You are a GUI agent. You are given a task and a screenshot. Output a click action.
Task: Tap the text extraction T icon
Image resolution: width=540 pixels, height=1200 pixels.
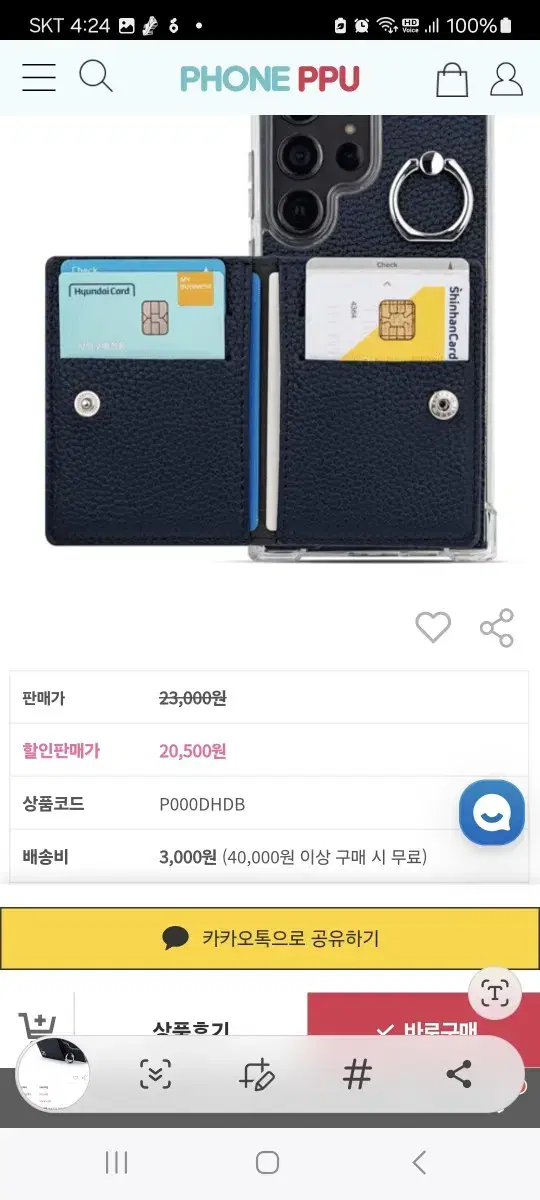coord(495,993)
